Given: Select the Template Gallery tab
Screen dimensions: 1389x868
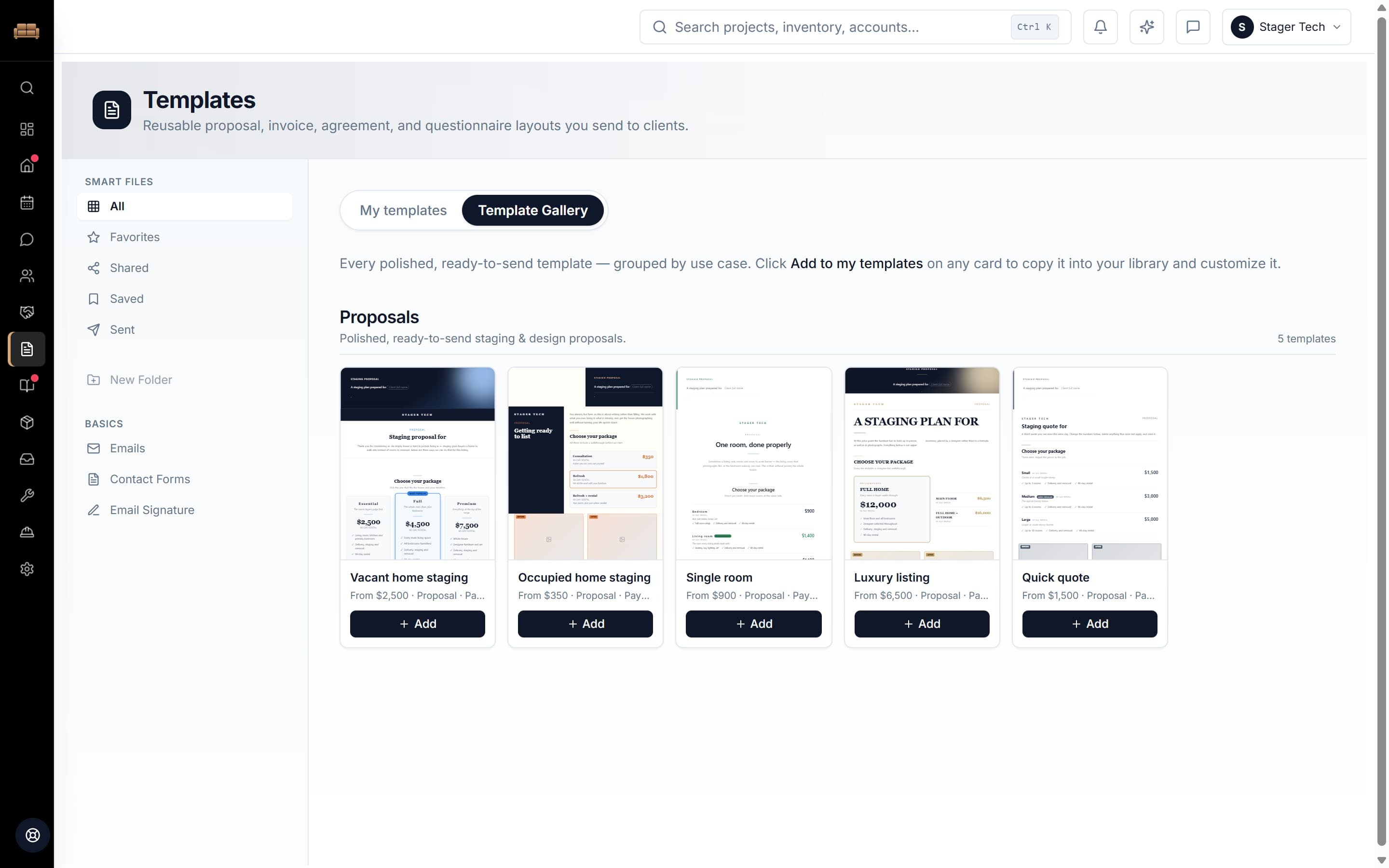Looking at the screenshot, I should click(x=532, y=210).
